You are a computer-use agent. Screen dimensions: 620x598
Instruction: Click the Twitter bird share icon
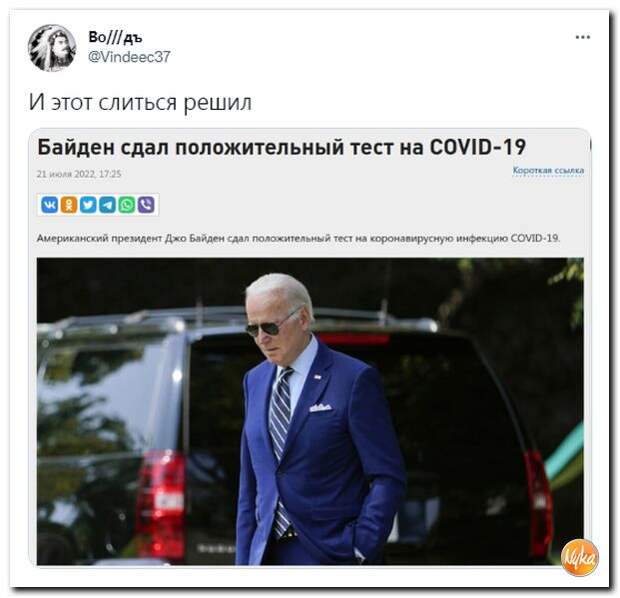point(88,205)
